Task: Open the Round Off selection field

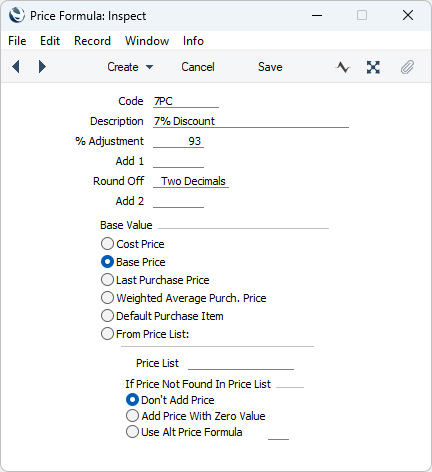Action: (191, 181)
